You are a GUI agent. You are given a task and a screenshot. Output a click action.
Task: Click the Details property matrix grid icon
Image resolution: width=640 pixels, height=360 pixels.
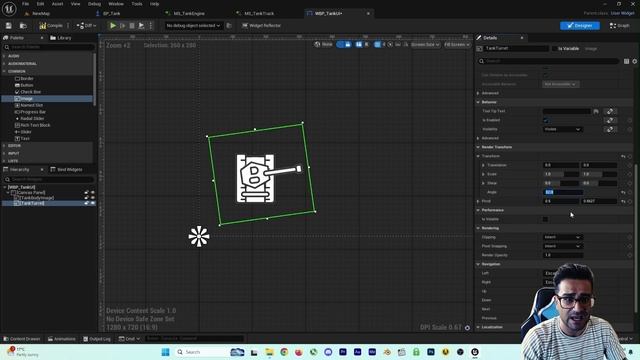pos(627,61)
